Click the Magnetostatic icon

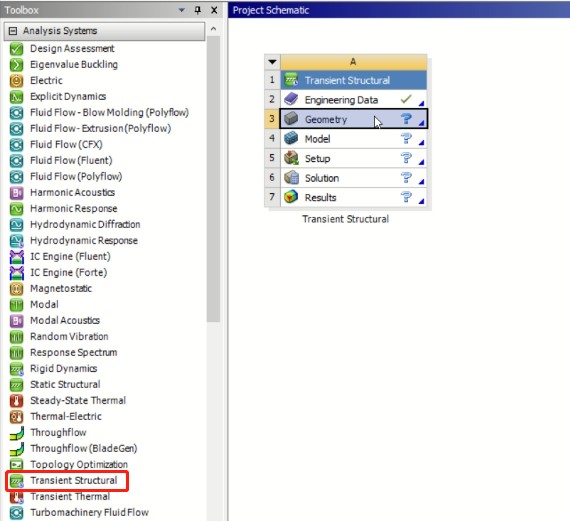(x=16, y=289)
